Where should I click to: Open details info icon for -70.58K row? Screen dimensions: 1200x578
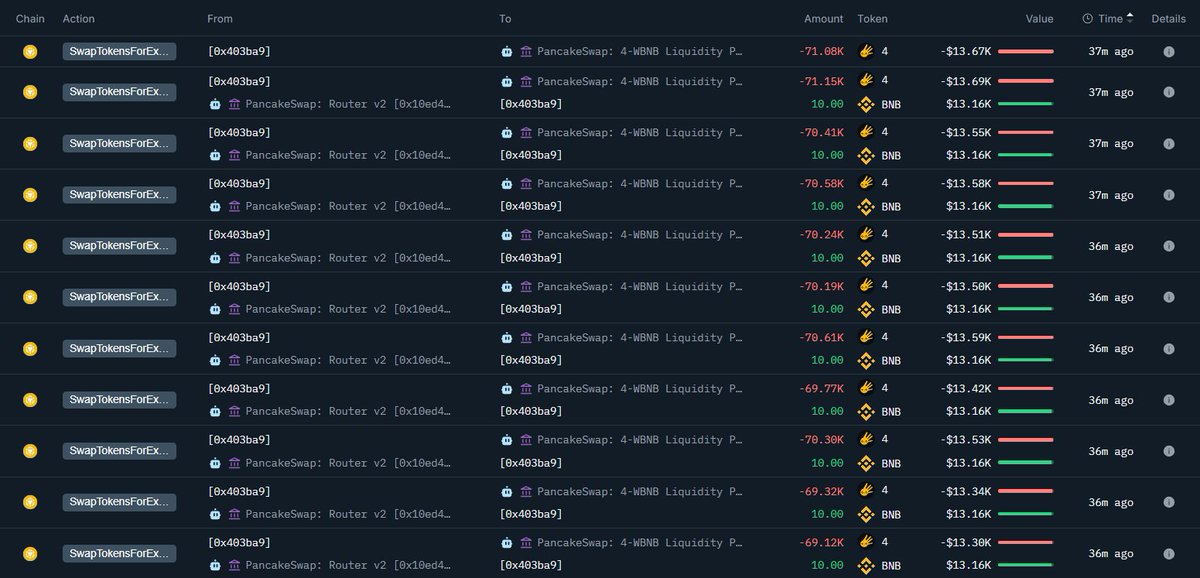pos(1168,195)
